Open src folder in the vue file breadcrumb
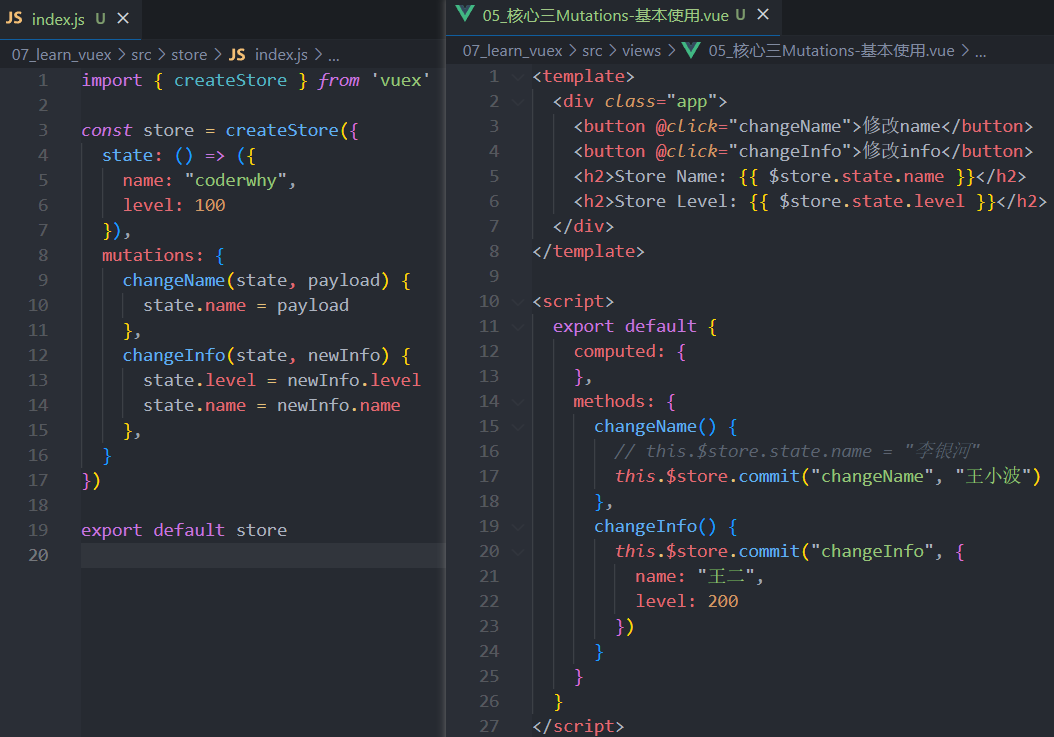The width and height of the screenshot is (1054, 737). coord(592,50)
